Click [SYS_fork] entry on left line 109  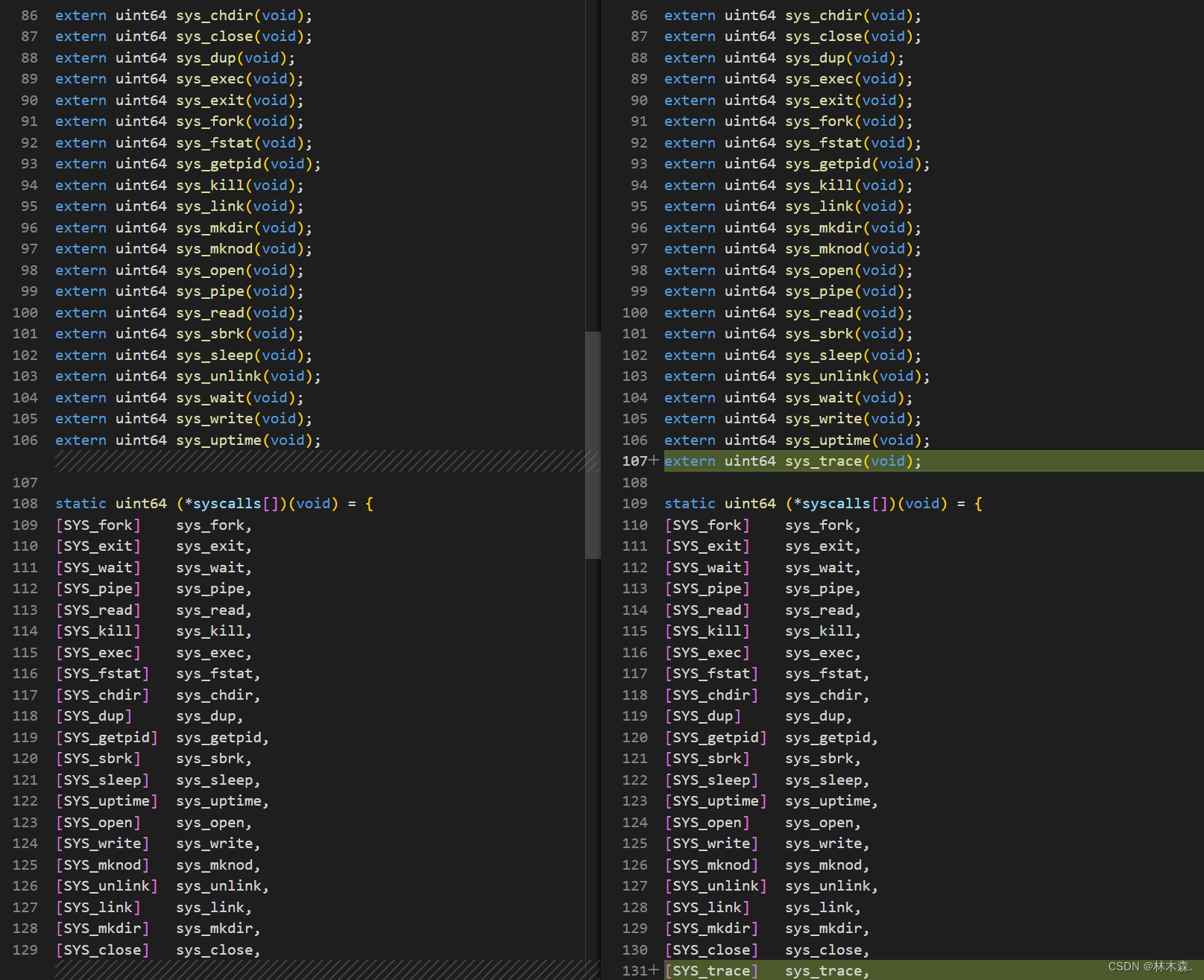[x=154, y=525]
